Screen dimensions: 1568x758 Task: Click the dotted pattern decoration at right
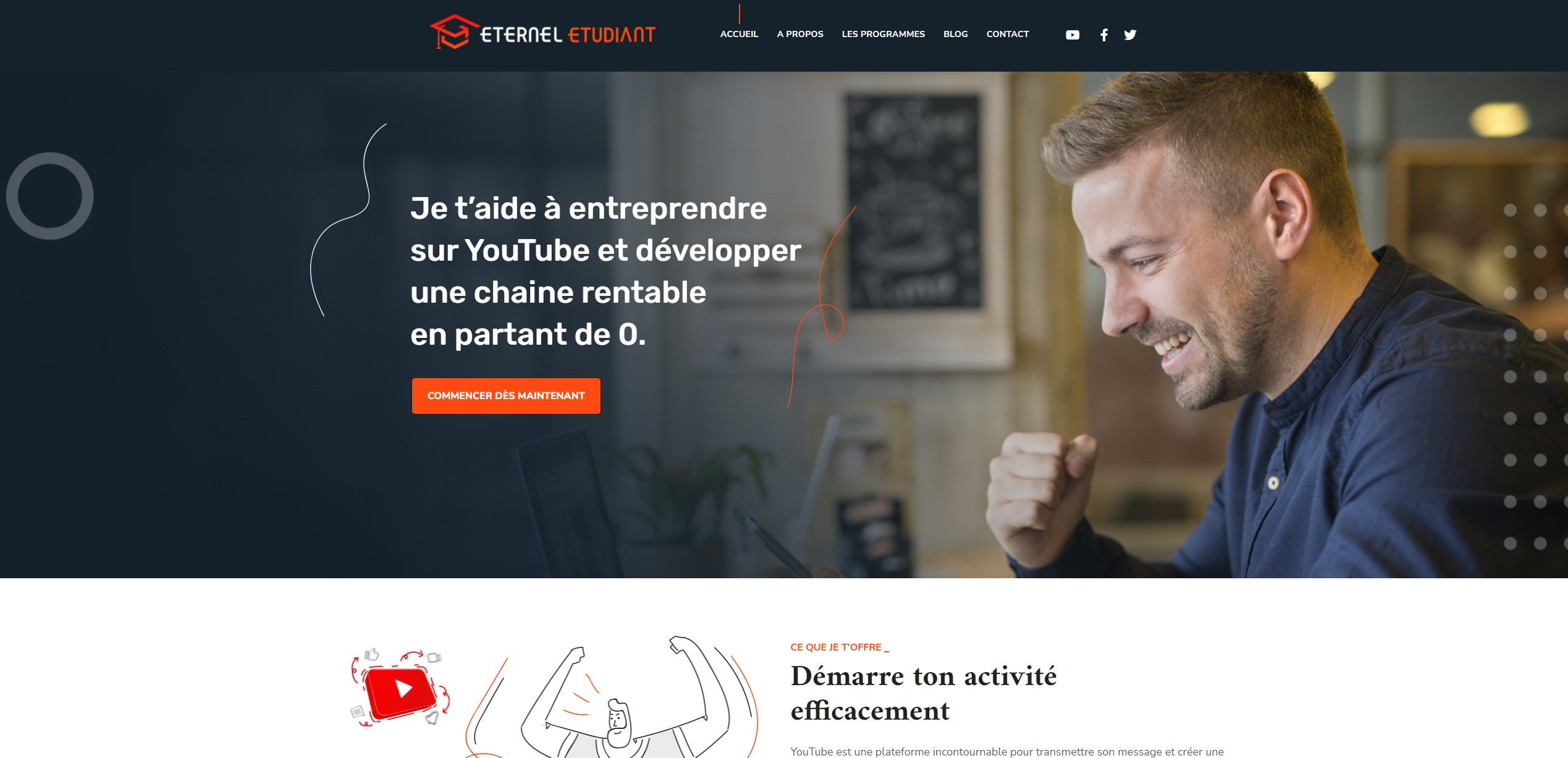1532,377
